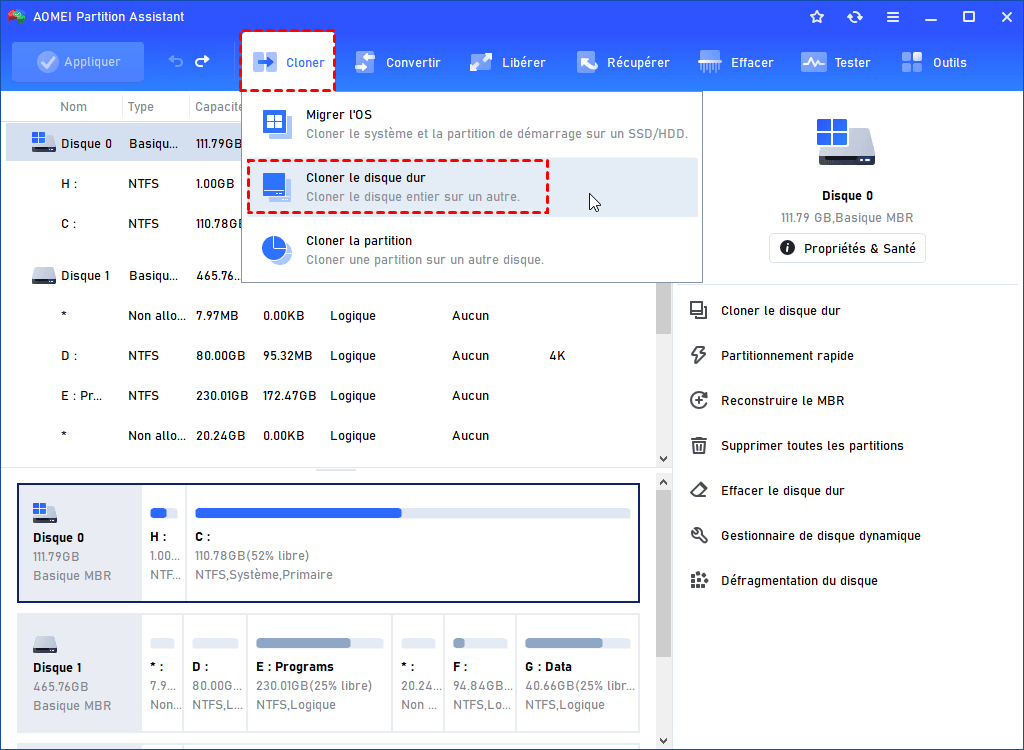Click Partitionnement rapide in side panel

click(x=787, y=356)
